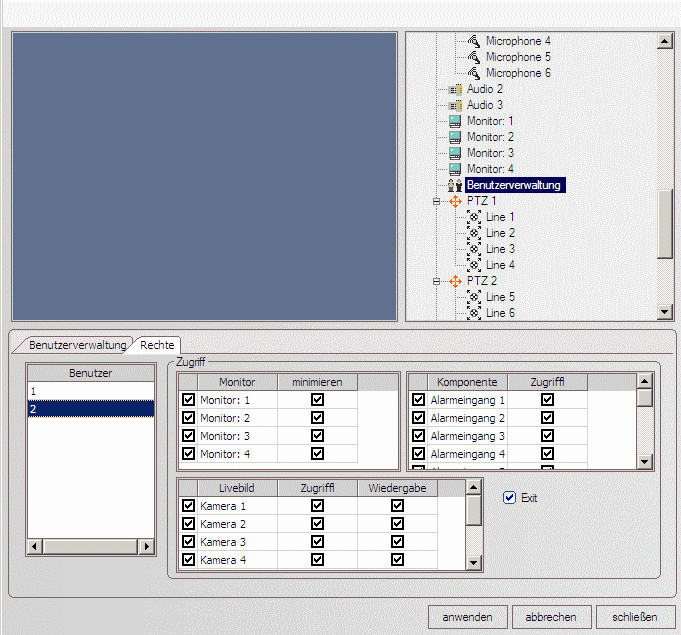Click the Monitor: 2 screen icon in tree

455,137
